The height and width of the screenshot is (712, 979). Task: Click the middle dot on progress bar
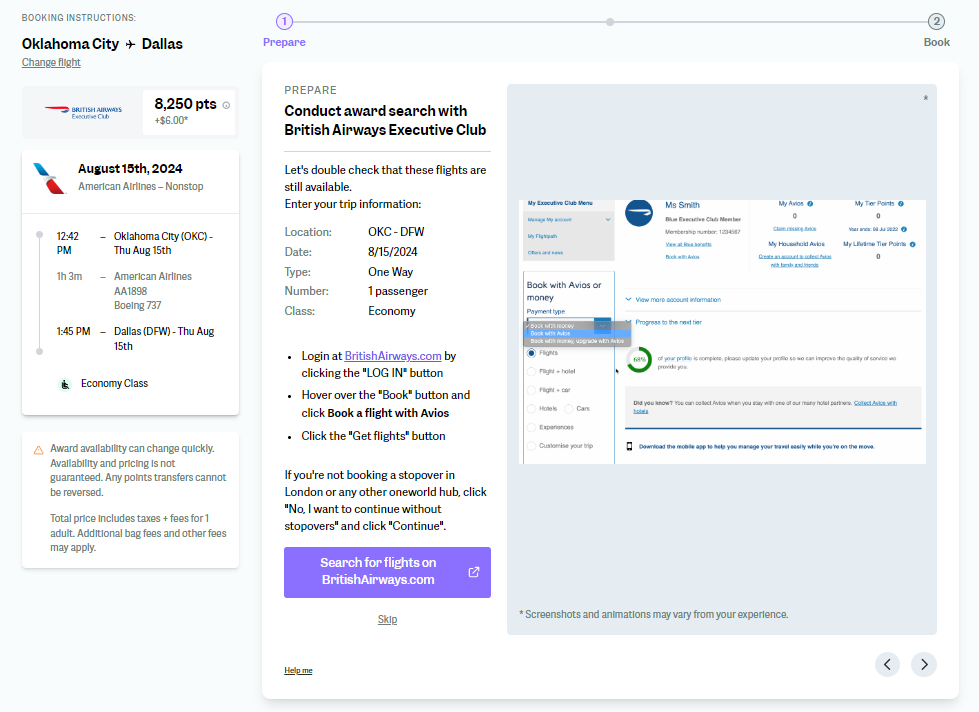pyautogui.click(x=610, y=22)
